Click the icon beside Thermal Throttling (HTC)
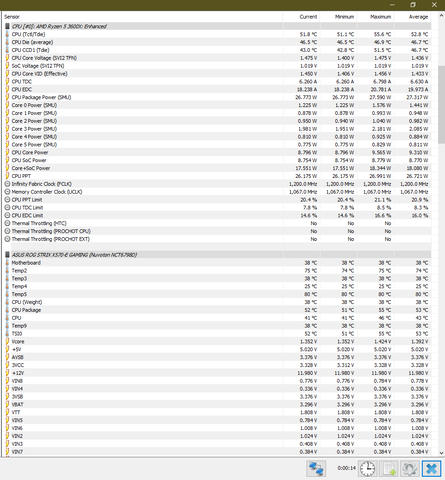 (7, 223)
